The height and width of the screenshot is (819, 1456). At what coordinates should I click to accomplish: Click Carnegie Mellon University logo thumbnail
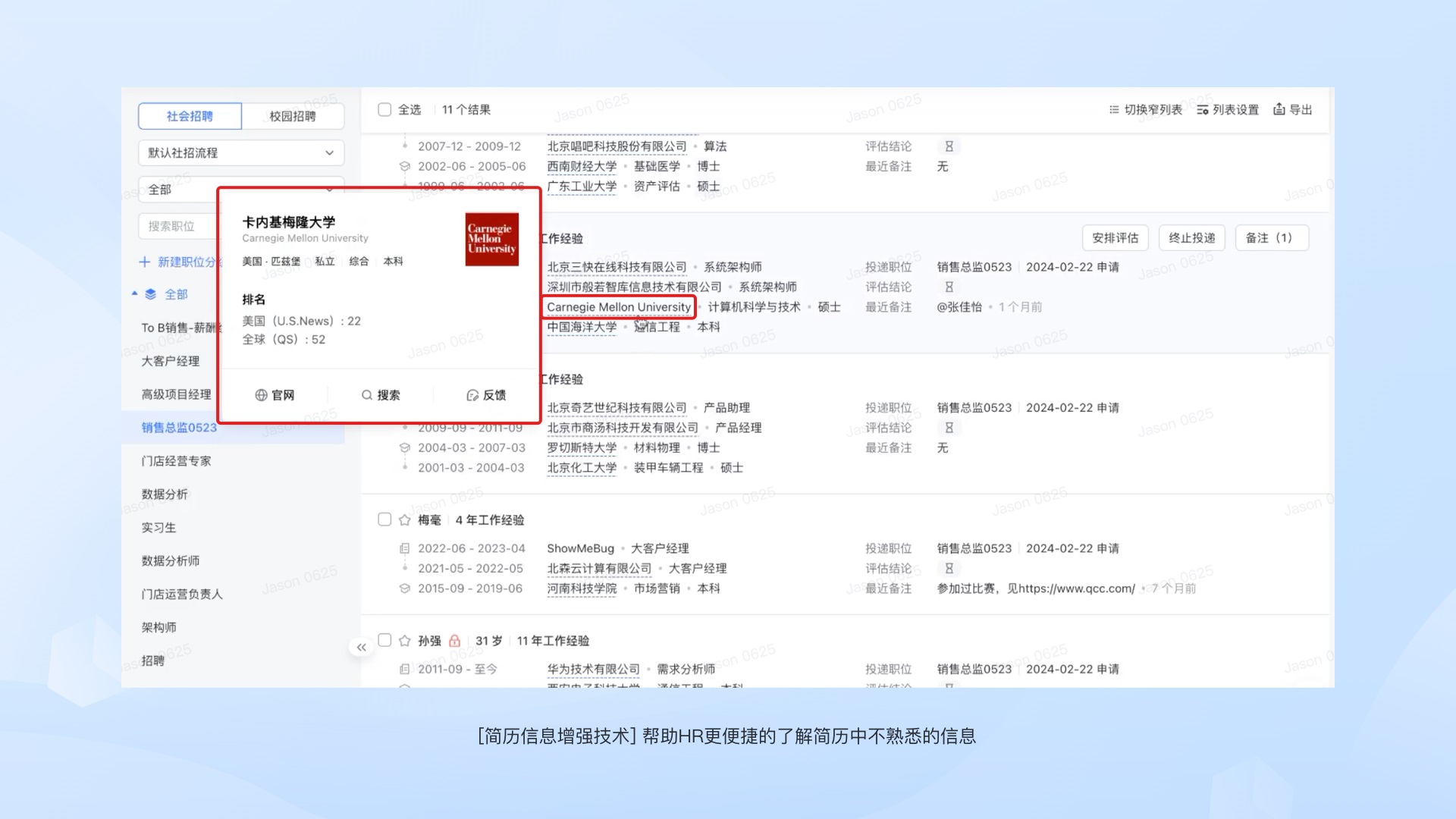click(x=491, y=239)
